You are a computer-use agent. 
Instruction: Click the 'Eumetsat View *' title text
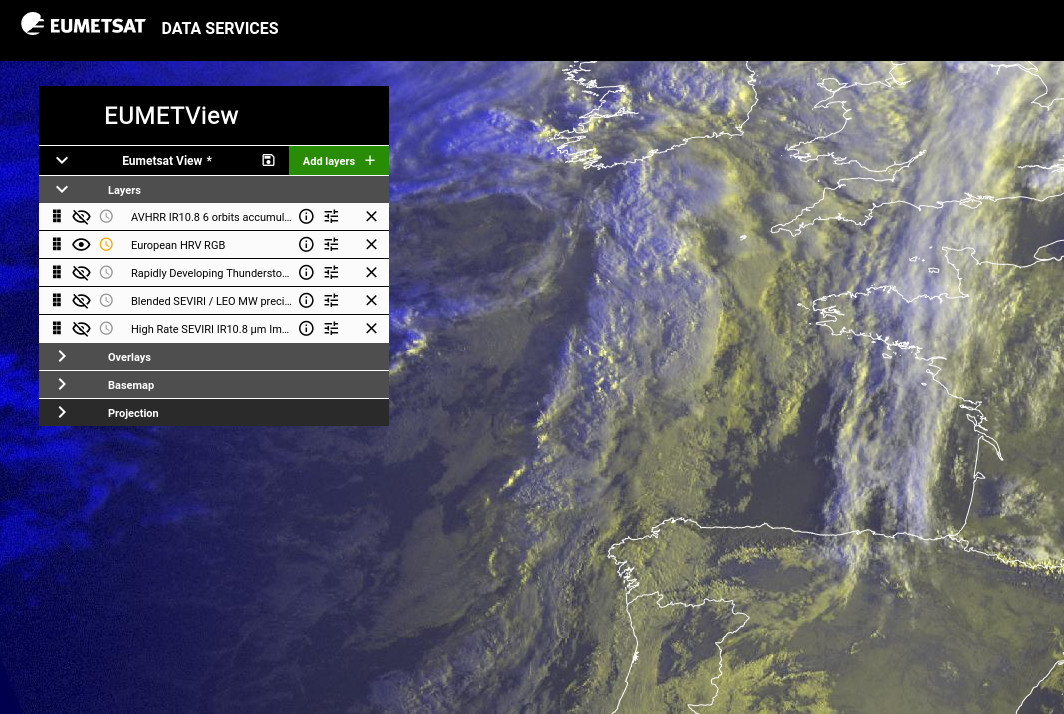pyautogui.click(x=167, y=161)
